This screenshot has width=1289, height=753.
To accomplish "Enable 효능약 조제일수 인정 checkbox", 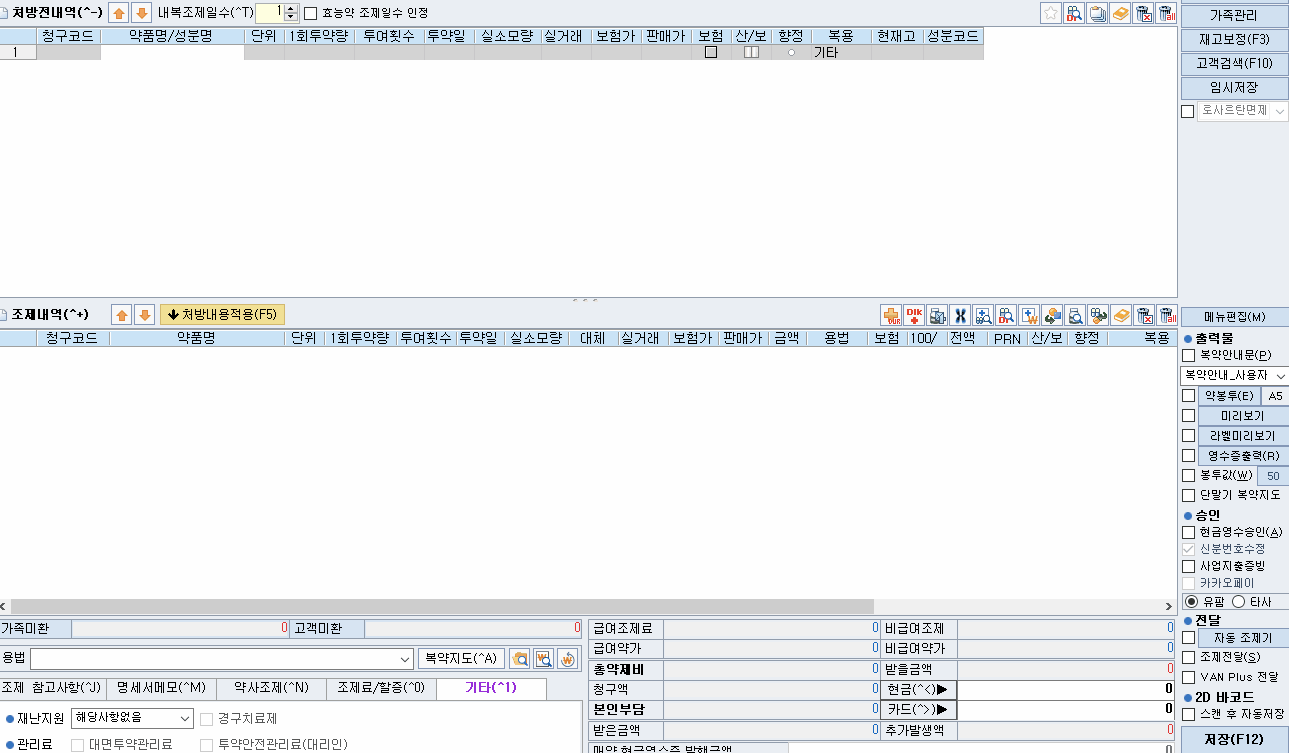I will coord(310,14).
